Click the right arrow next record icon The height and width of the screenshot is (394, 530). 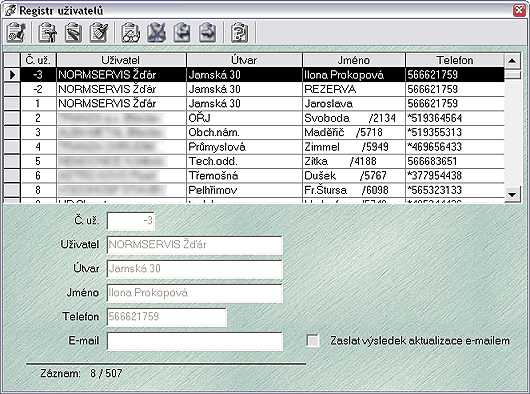(x=207, y=32)
